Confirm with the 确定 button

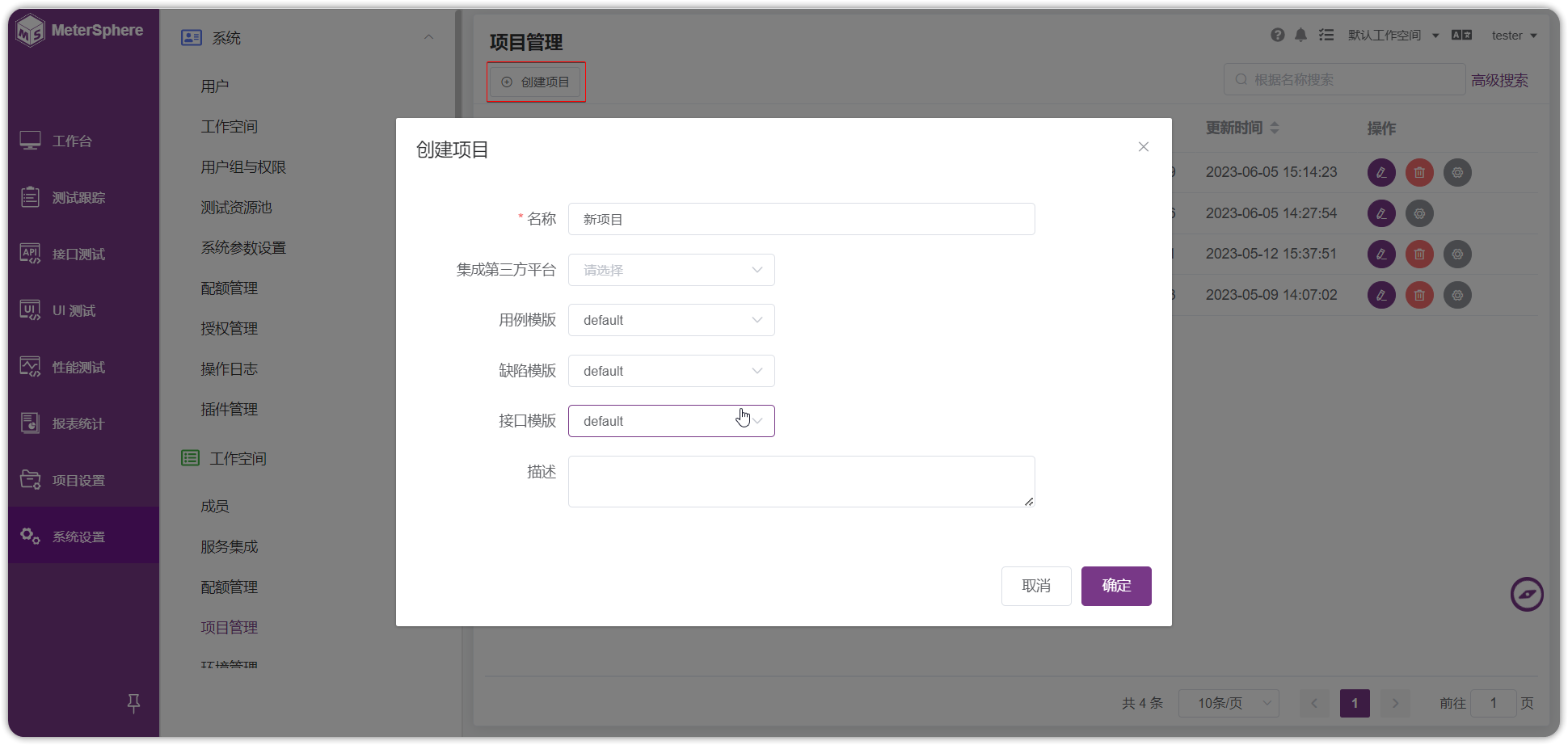[1116, 586]
